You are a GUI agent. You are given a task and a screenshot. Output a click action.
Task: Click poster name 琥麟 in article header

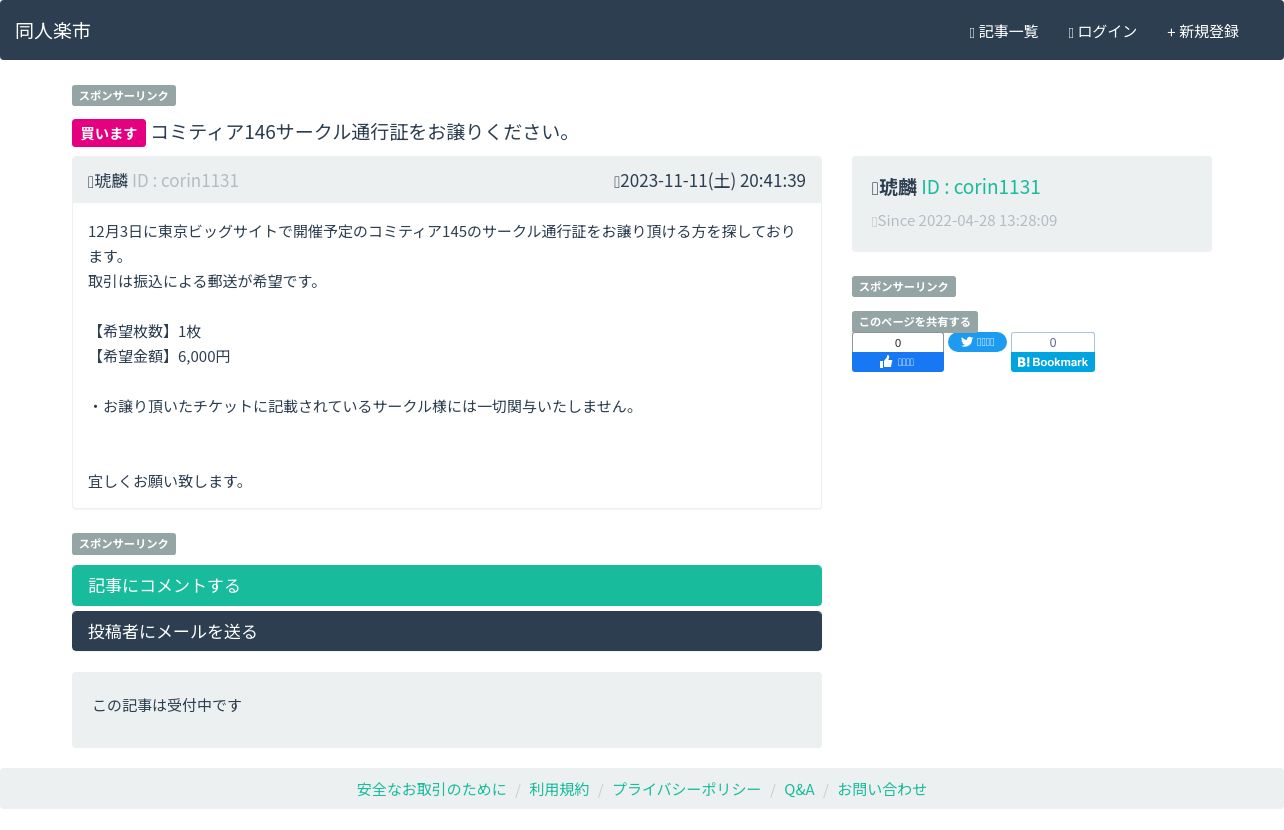coord(111,180)
